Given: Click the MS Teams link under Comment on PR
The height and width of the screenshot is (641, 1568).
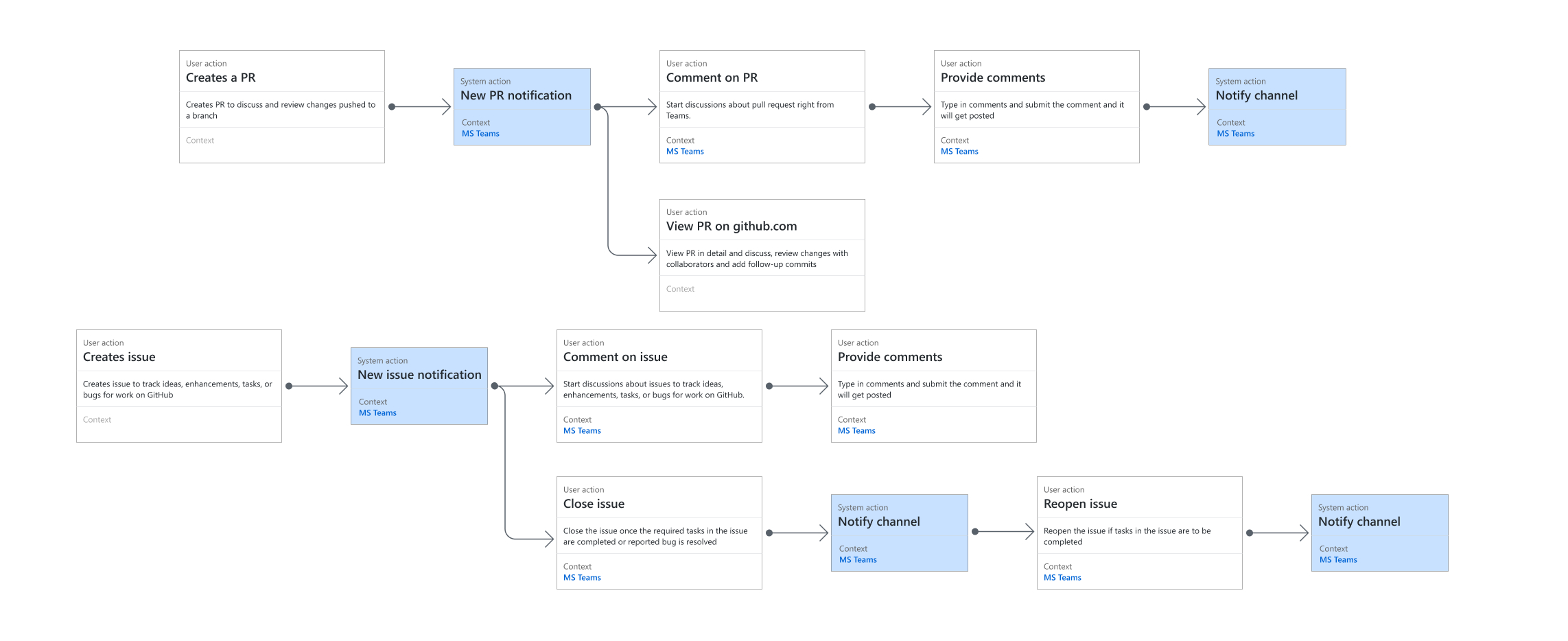Looking at the screenshot, I should 684,151.
